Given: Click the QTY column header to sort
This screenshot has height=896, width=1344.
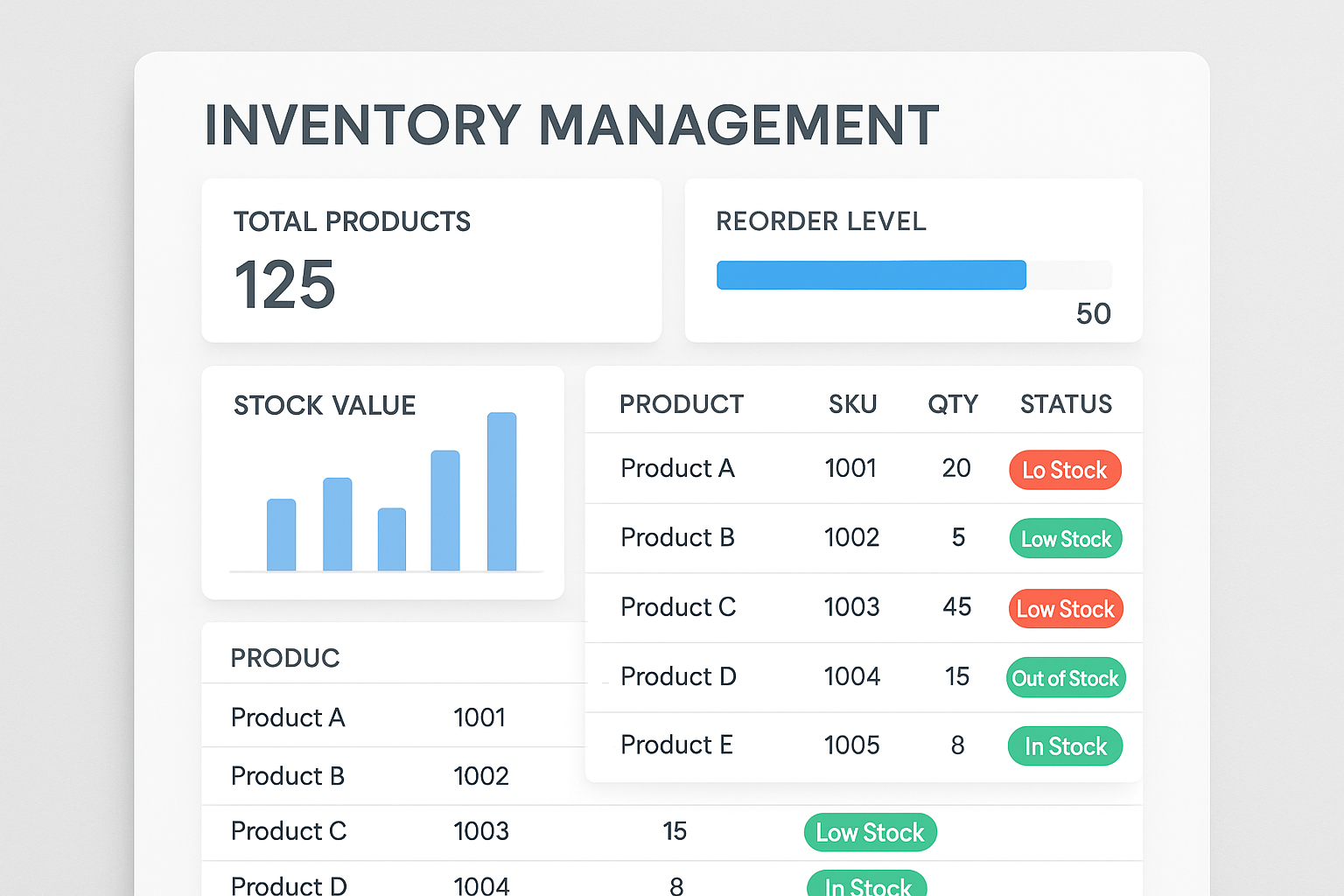Looking at the screenshot, I should pos(953,403).
